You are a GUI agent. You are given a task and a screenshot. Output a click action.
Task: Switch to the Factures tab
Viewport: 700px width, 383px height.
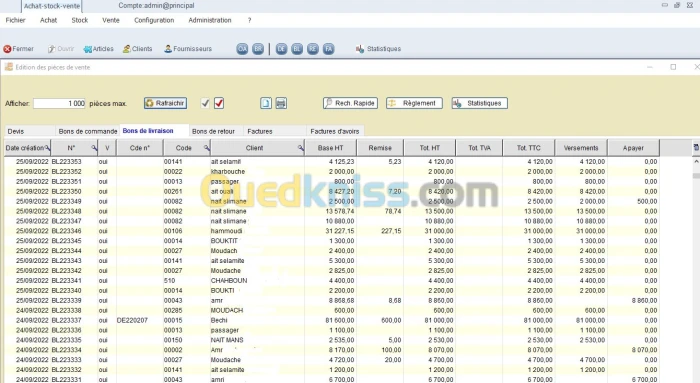[x=275, y=131]
